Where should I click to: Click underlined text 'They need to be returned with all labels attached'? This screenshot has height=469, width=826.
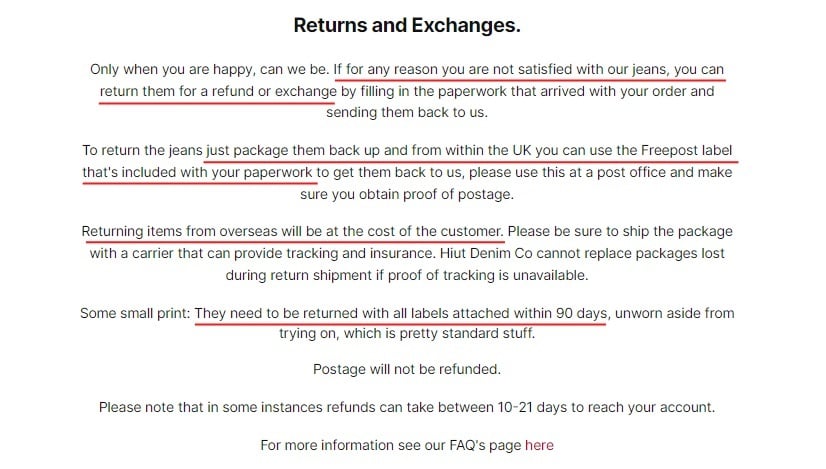352,314
